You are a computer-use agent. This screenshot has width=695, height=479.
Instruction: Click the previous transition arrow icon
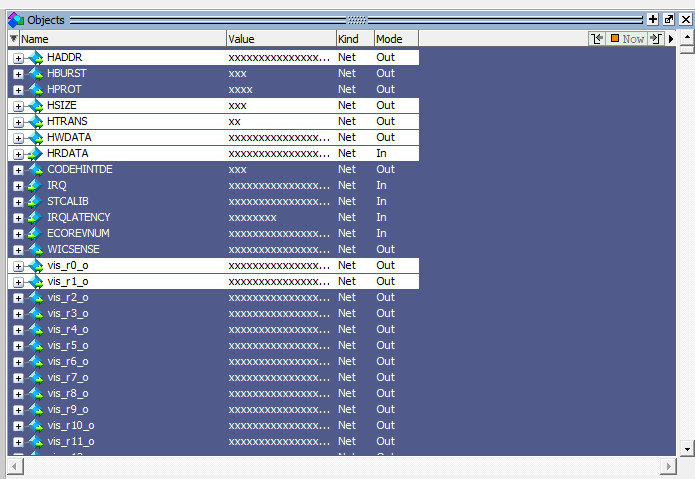point(598,39)
